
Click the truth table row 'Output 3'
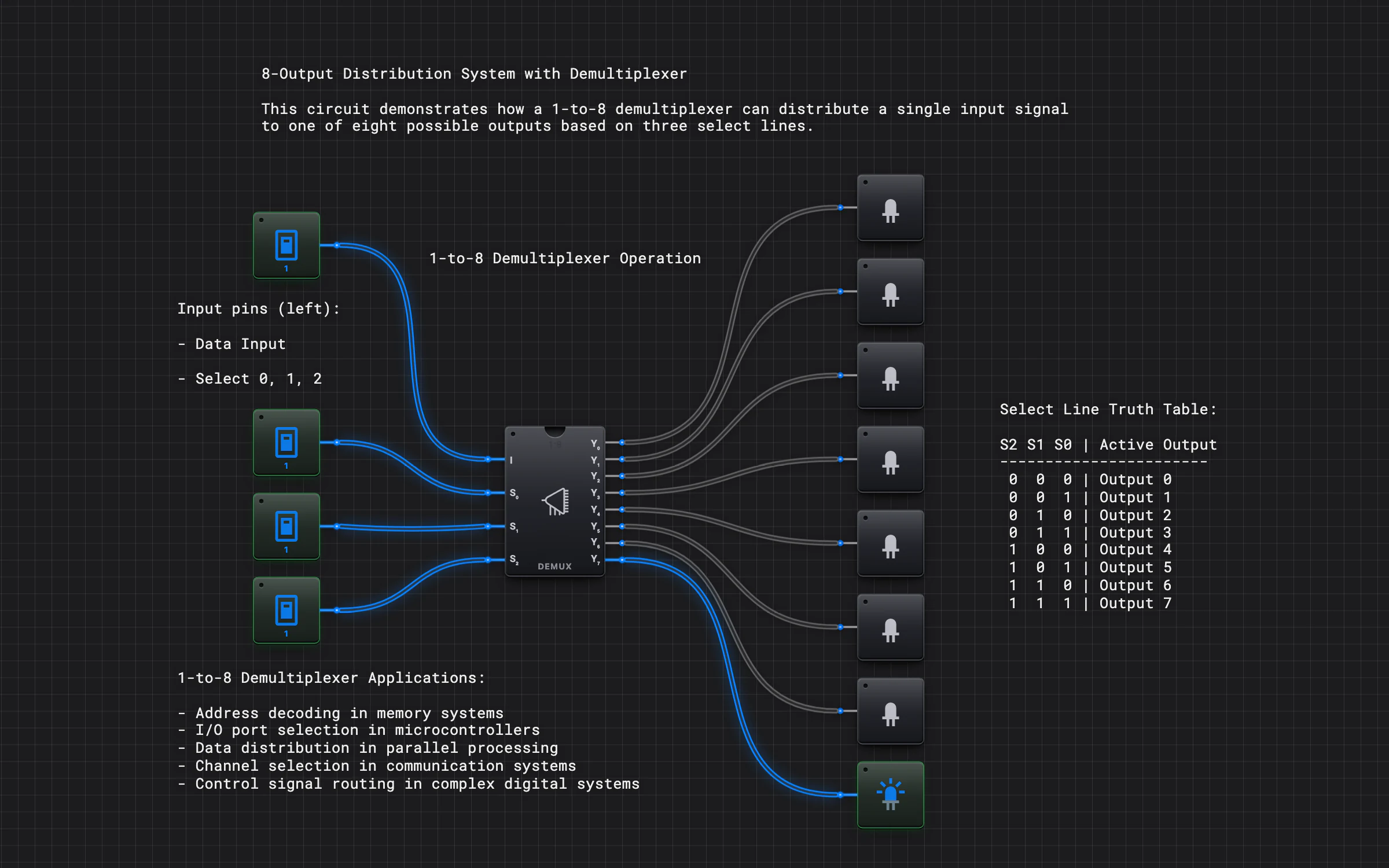1090,533
